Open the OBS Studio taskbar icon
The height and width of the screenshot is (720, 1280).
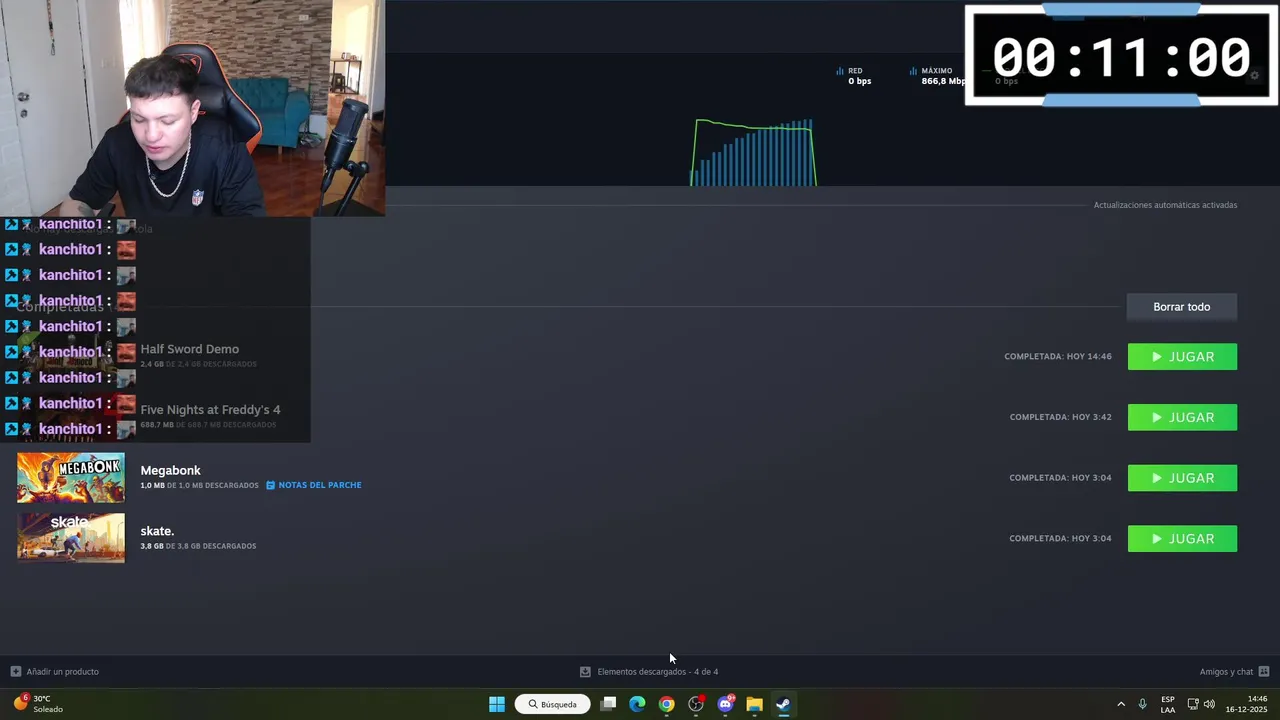(696, 704)
